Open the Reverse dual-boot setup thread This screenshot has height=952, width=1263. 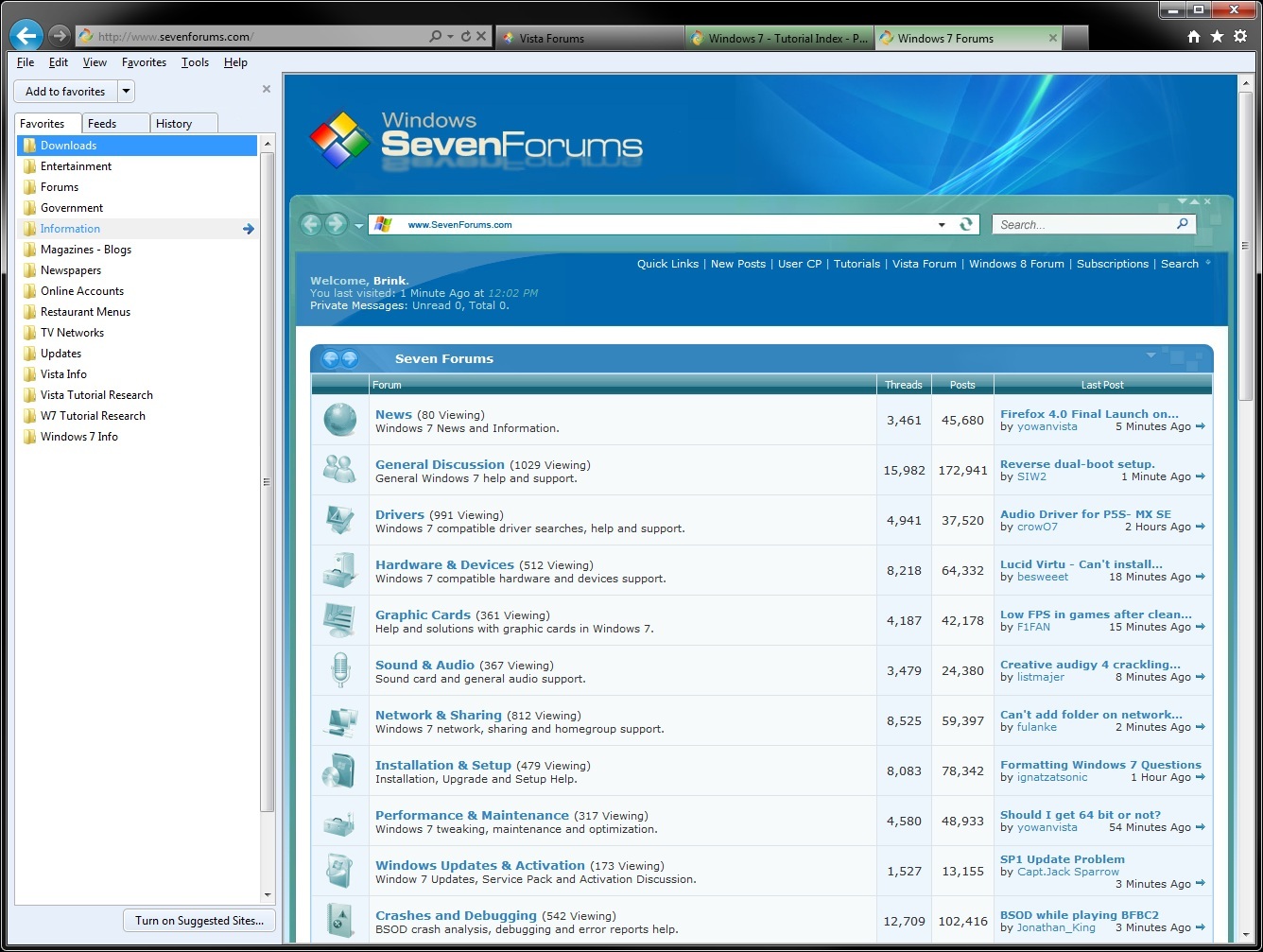coord(1078,463)
